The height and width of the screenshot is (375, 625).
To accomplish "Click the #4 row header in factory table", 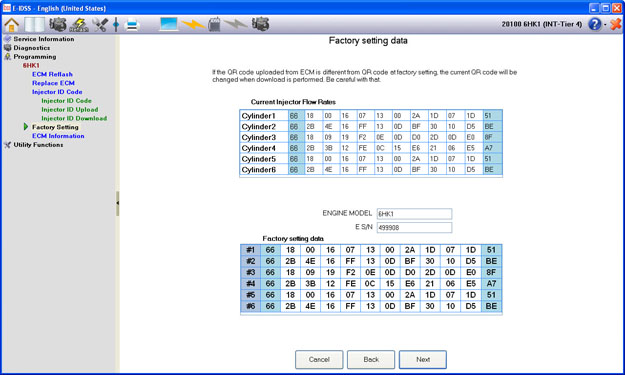I will point(250,283).
